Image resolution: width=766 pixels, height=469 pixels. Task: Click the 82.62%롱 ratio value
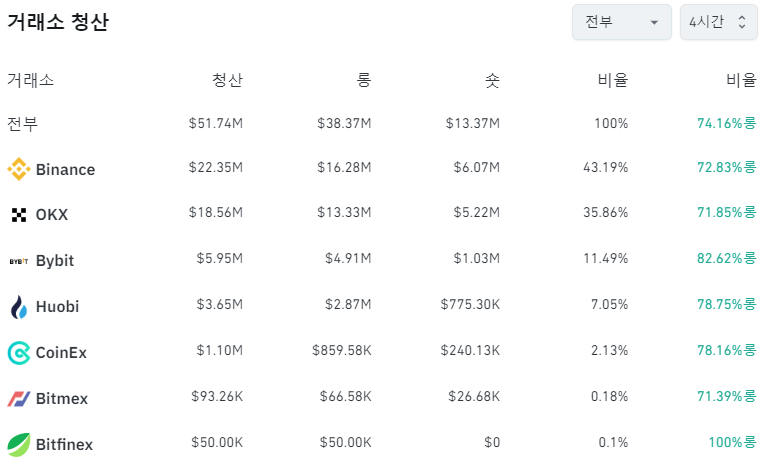726,258
